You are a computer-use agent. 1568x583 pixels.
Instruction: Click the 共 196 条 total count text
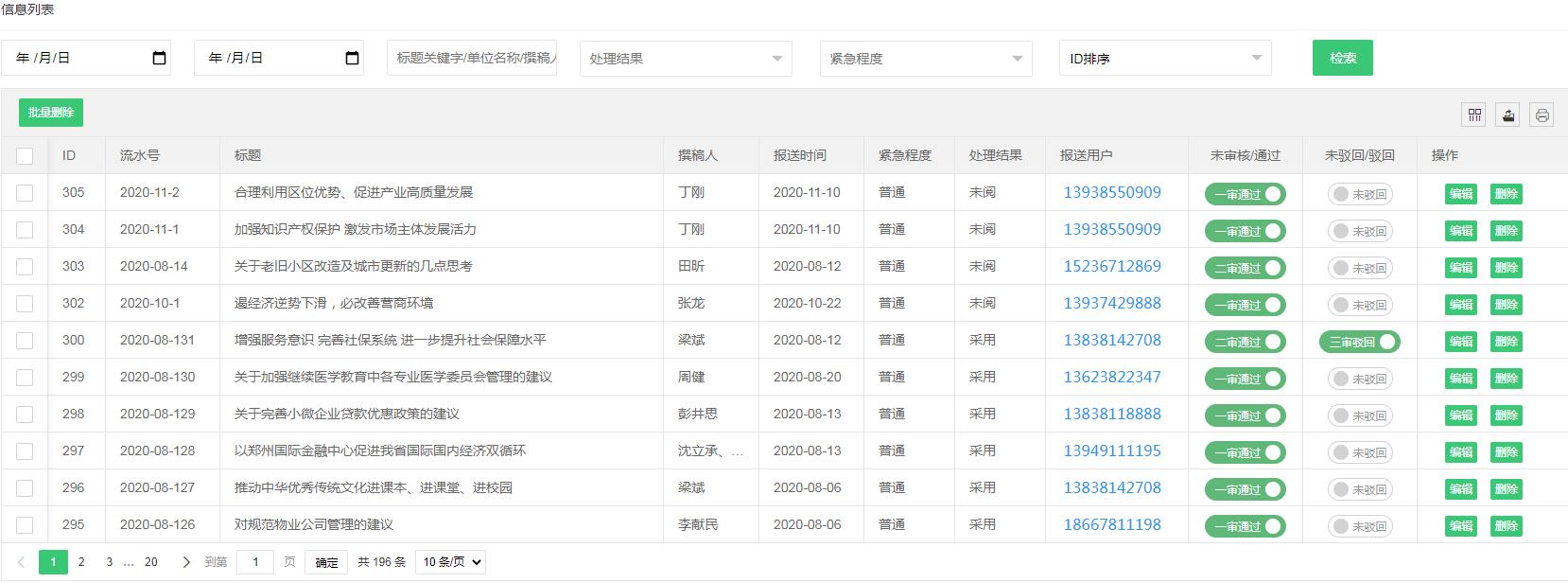[382, 562]
